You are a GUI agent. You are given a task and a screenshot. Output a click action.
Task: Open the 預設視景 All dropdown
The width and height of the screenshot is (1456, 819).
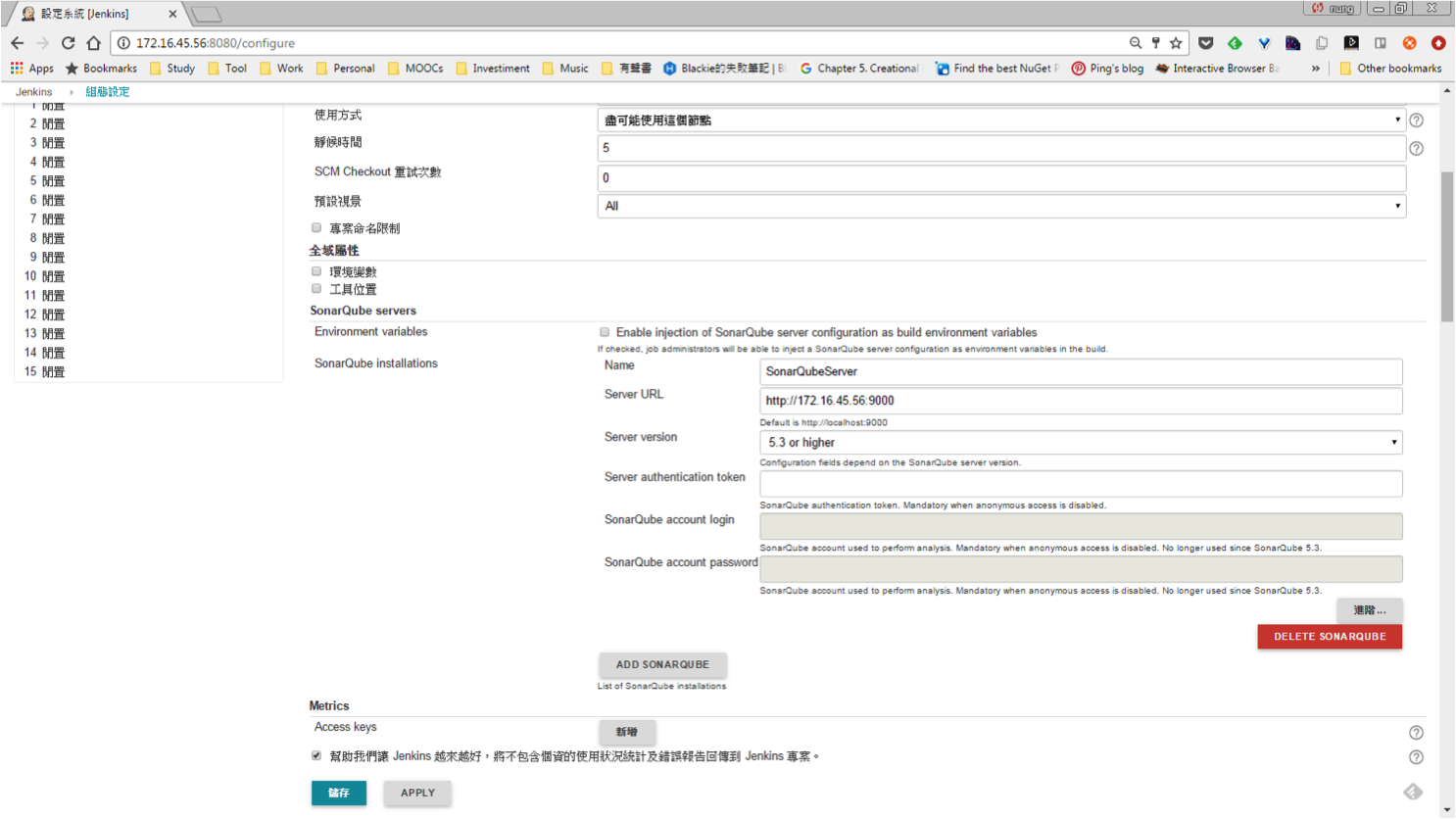click(1001, 206)
